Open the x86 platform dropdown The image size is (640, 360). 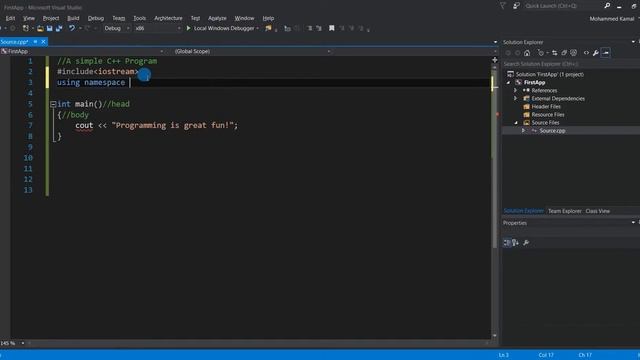pyautogui.click(x=158, y=28)
